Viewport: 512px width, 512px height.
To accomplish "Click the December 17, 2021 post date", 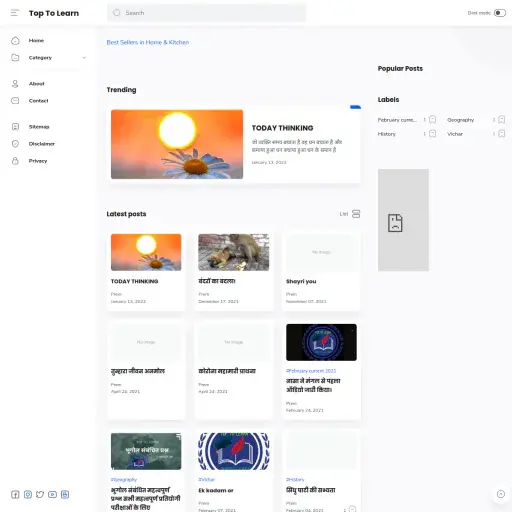I will (x=218, y=301).
